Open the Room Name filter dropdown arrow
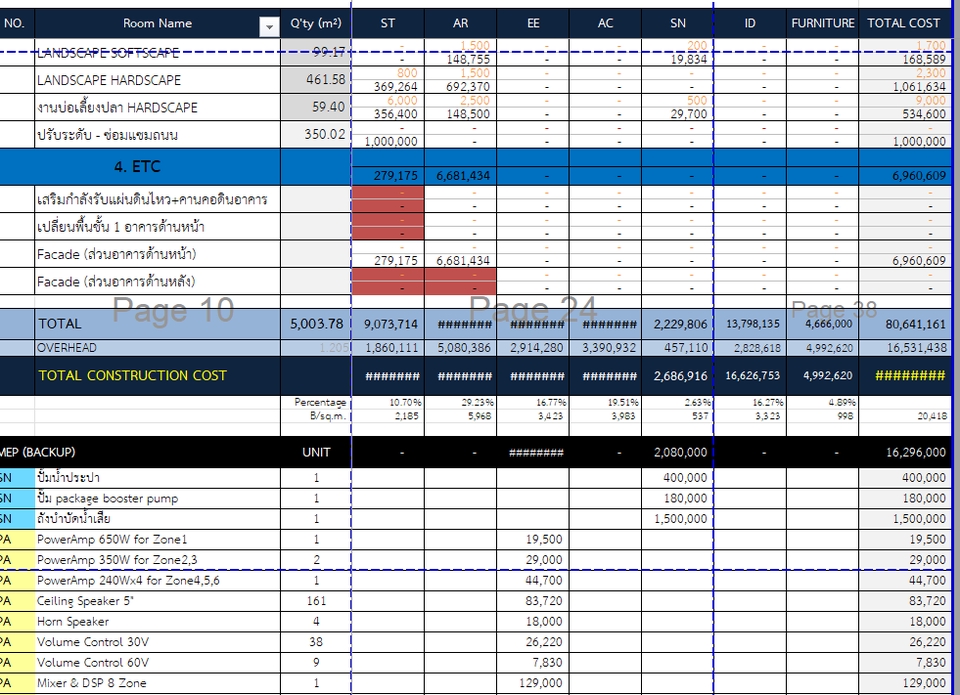960x695 pixels. [x=269, y=27]
